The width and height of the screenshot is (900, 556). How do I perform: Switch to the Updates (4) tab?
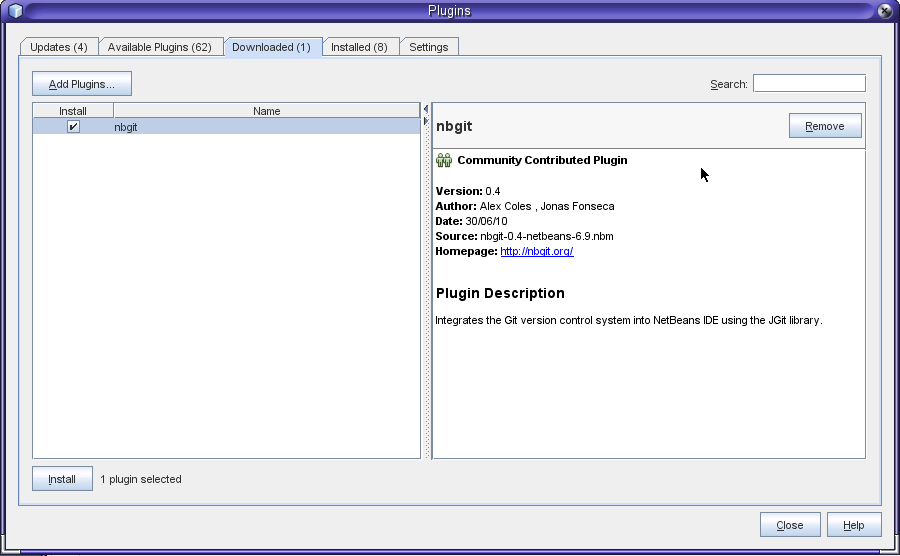tap(59, 47)
